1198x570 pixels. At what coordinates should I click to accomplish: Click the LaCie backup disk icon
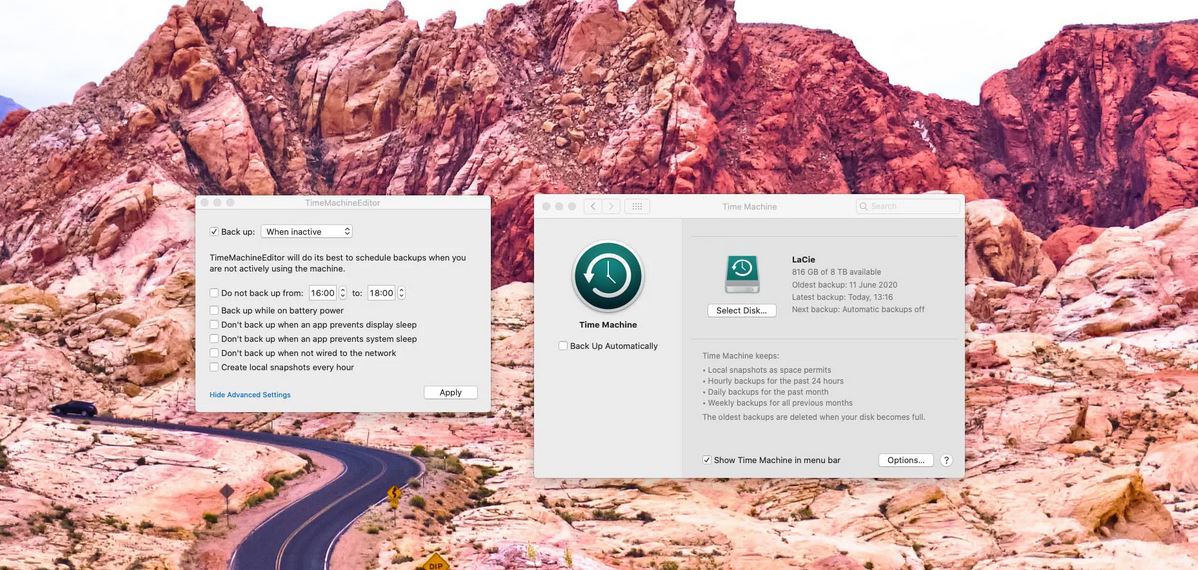(741, 274)
